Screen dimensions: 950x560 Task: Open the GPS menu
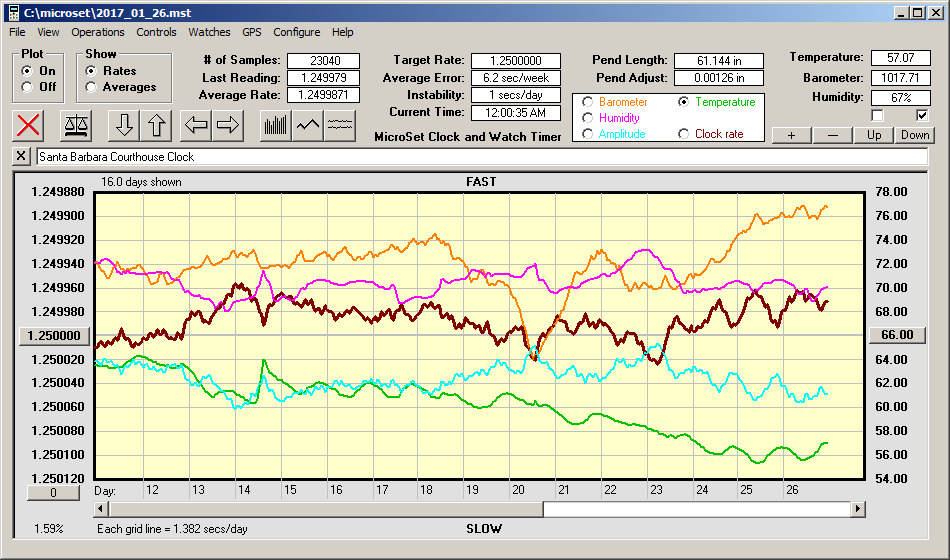[251, 32]
